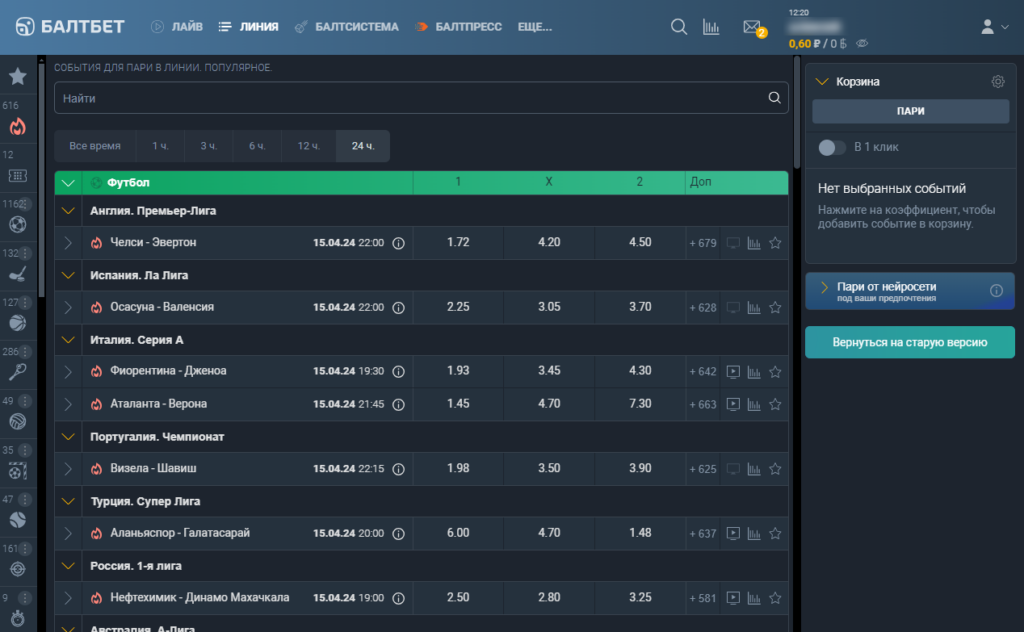This screenshot has height=632, width=1024.
Task: Open favorites star in left sidebar
Action: click(x=18, y=76)
